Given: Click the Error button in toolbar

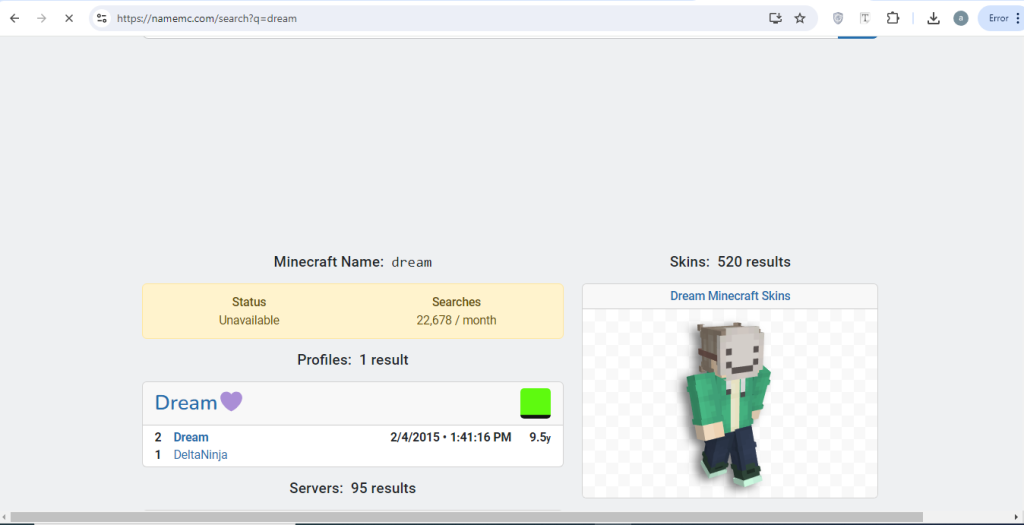Looking at the screenshot, I should coord(1000,18).
